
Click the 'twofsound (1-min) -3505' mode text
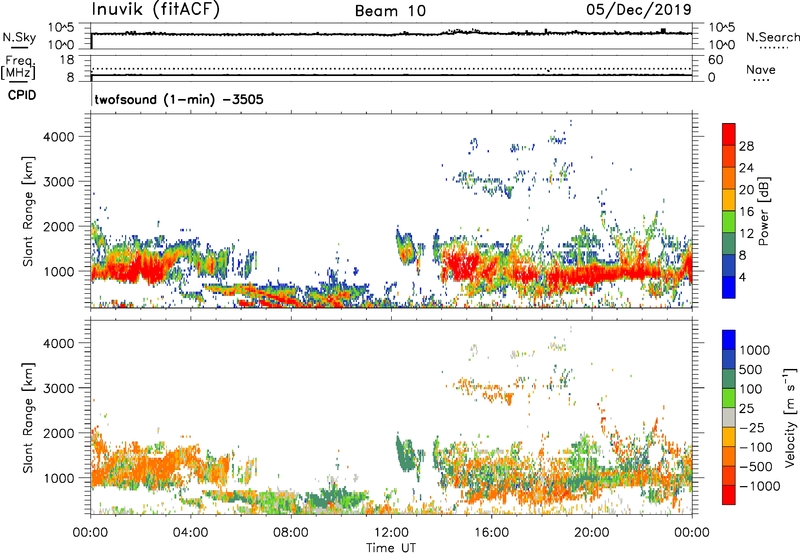coord(179,99)
